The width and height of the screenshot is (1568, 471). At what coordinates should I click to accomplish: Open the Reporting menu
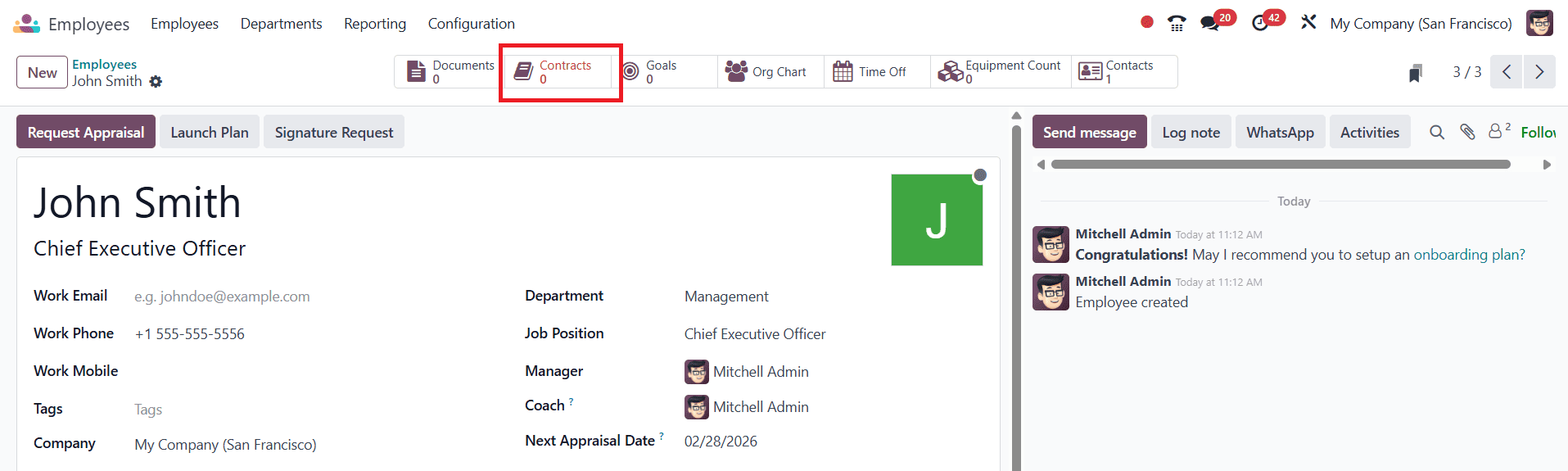tap(375, 24)
